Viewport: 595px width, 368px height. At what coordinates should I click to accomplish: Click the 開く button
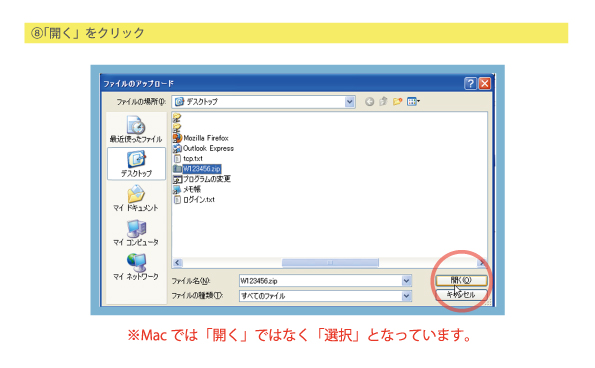pyautogui.click(x=461, y=280)
